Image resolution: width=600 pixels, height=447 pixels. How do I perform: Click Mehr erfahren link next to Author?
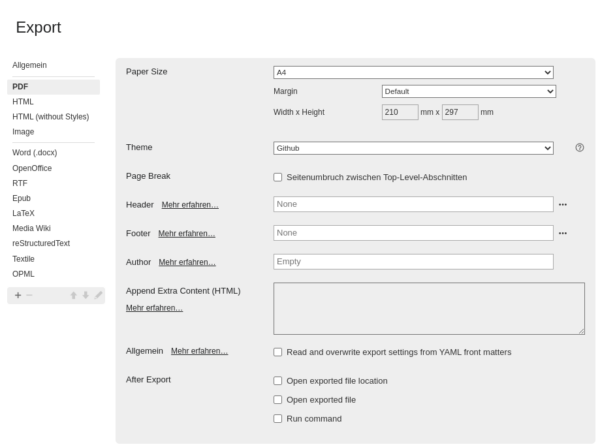[x=187, y=262]
